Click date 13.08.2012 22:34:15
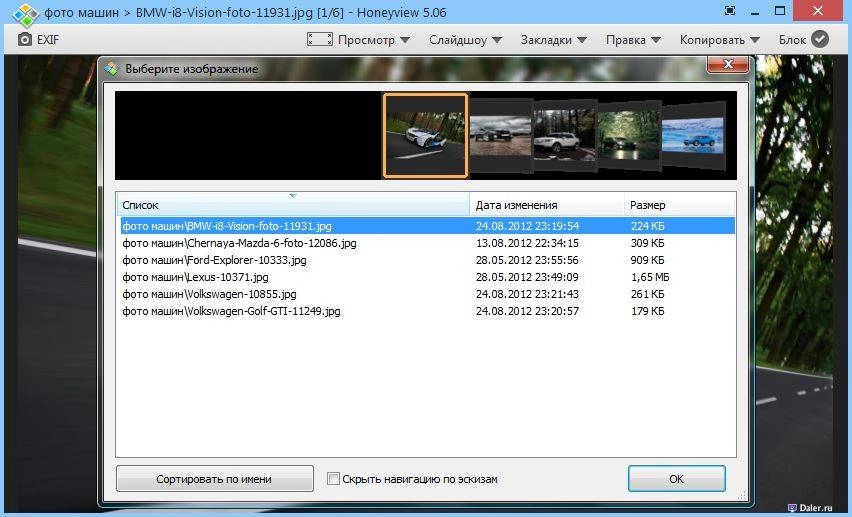 (x=527, y=243)
